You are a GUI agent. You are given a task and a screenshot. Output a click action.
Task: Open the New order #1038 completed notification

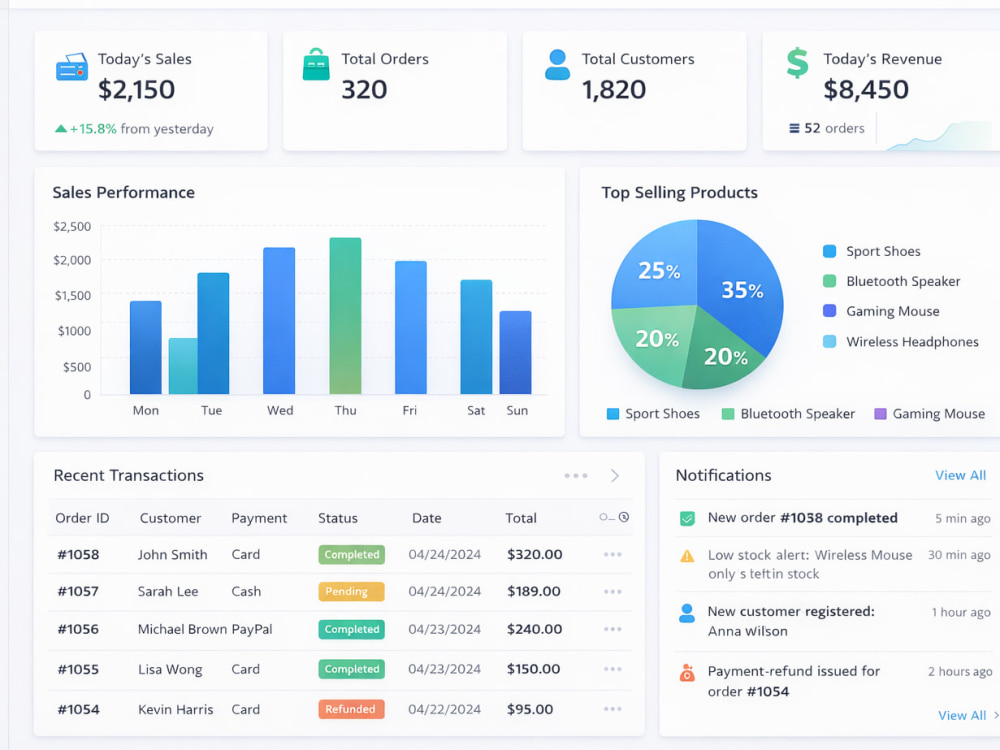coord(834,518)
